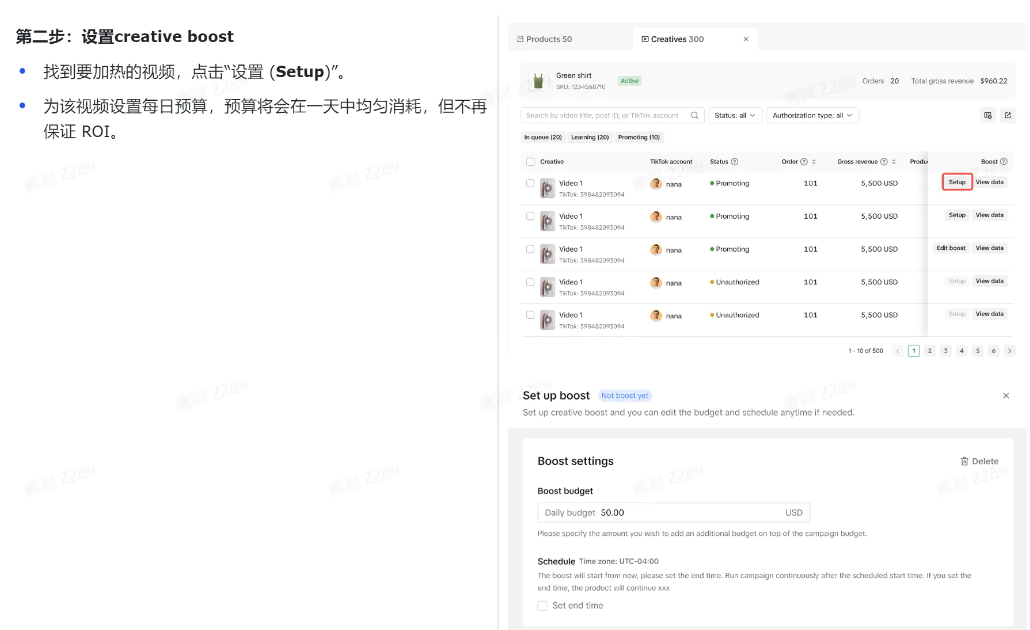
Task: Sort by the Order column arrows
Action: coord(814,162)
